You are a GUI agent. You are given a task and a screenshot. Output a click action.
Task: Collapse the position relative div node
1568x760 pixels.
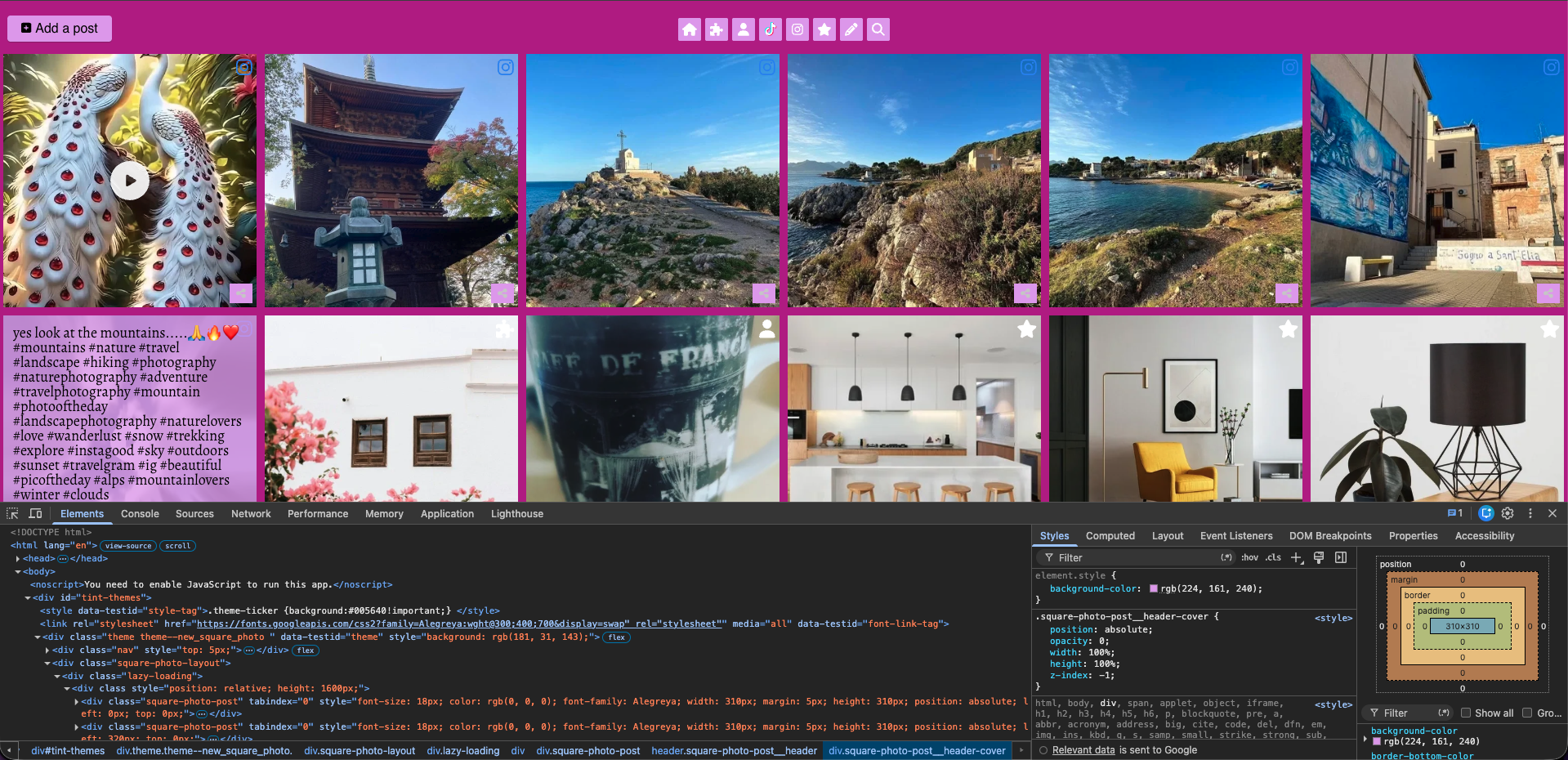(x=67, y=689)
